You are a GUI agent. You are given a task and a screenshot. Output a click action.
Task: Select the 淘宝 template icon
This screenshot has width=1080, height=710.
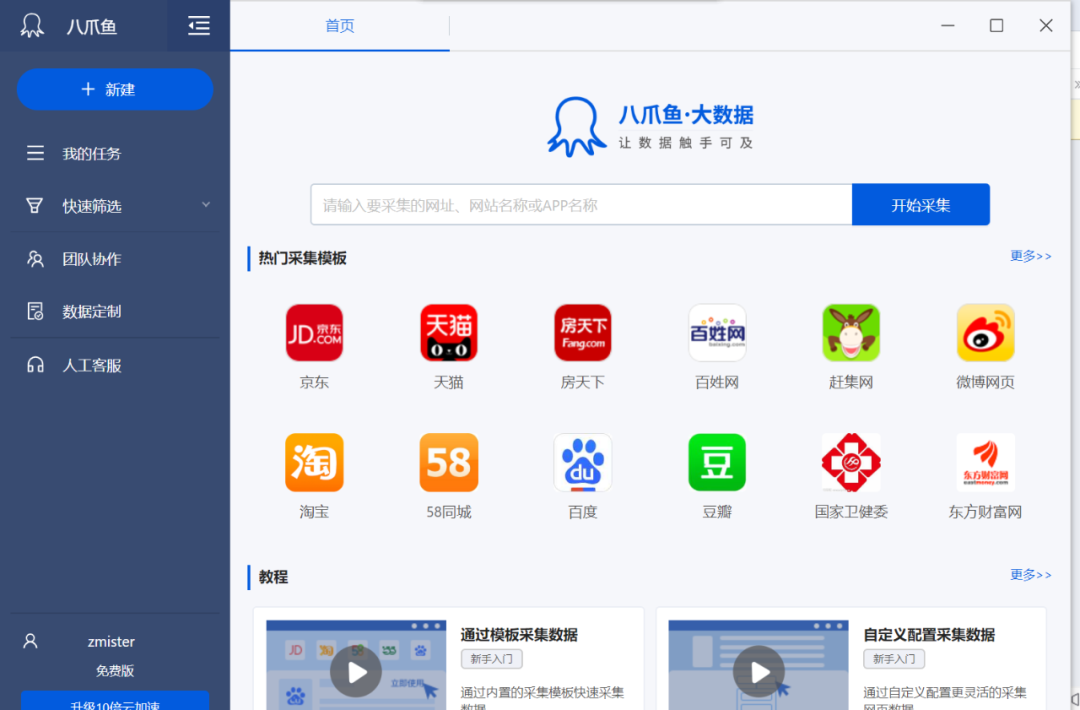[x=314, y=462]
